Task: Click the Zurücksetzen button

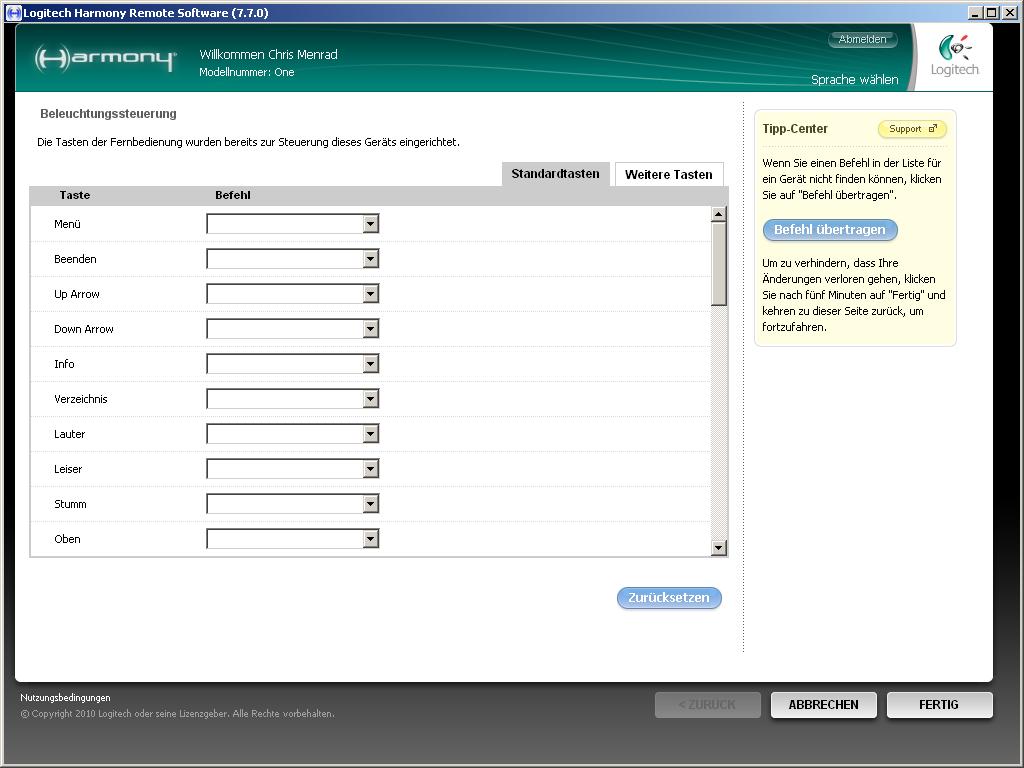Action: [669, 598]
